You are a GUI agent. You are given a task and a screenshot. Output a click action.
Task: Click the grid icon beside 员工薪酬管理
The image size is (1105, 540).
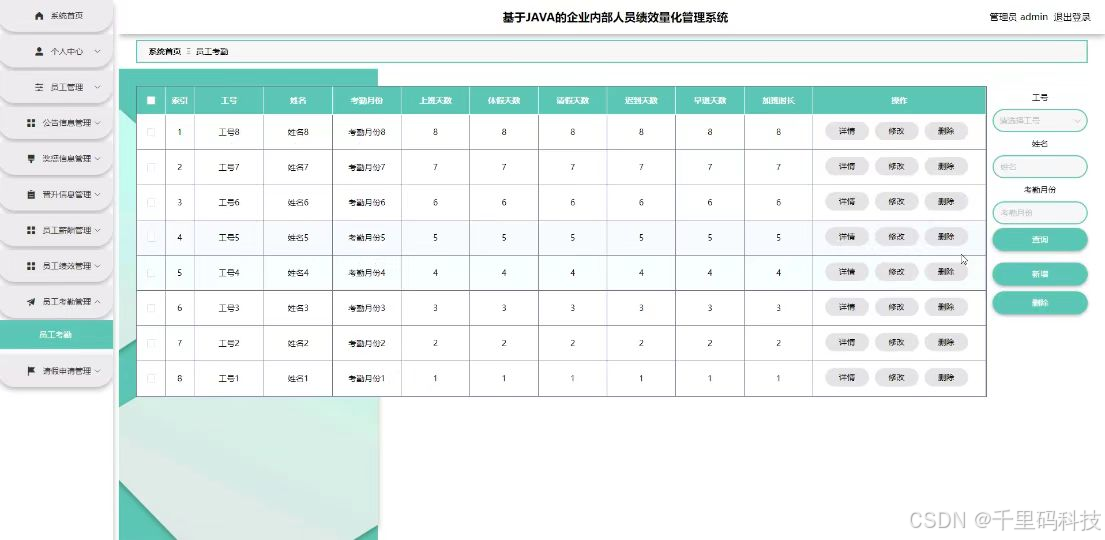pyautogui.click(x=31, y=231)
